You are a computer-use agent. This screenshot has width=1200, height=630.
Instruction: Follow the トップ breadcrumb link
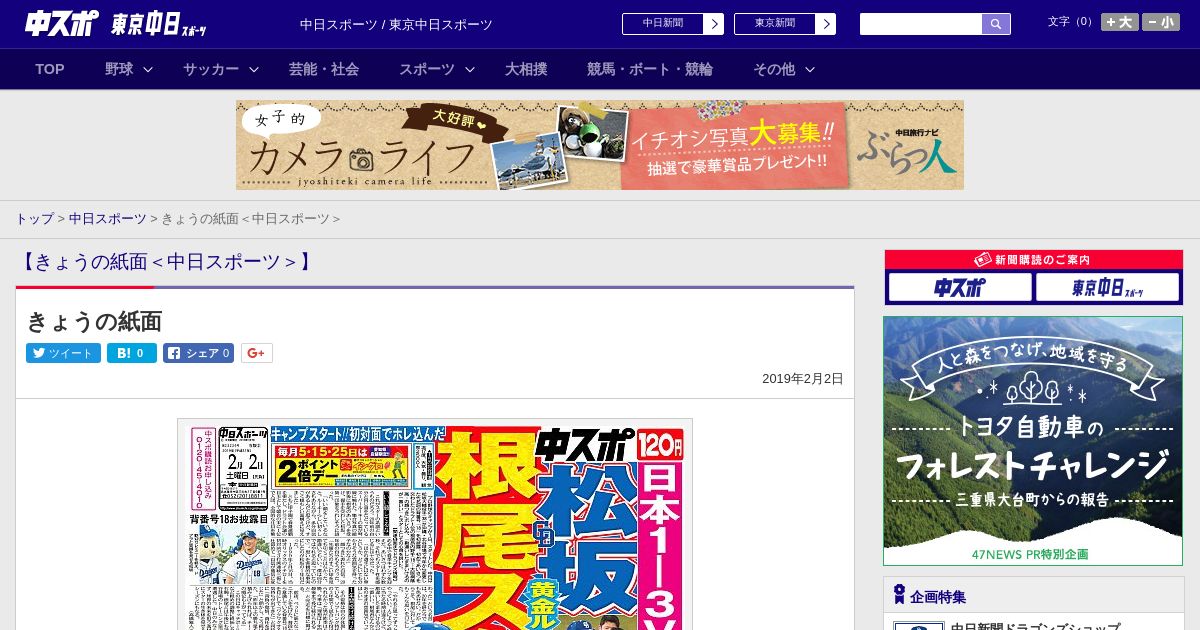[x=34, y=219]
